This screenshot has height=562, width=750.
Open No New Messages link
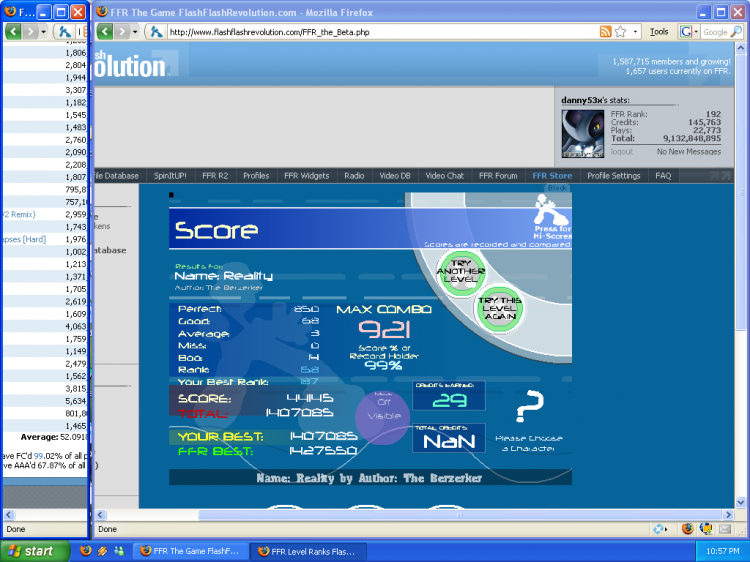[x=688, y=152]
